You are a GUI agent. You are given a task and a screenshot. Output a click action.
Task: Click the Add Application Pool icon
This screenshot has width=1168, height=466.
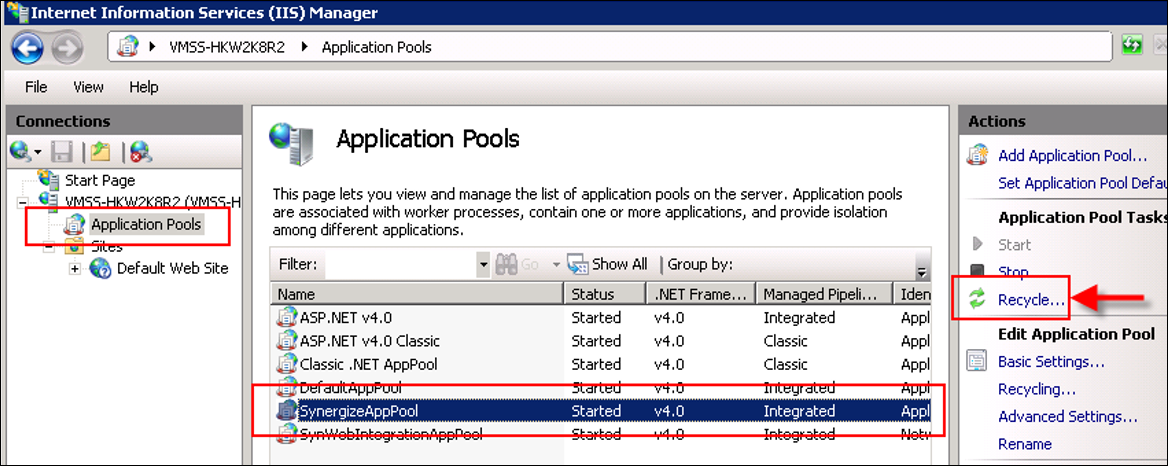pos(977,156)
